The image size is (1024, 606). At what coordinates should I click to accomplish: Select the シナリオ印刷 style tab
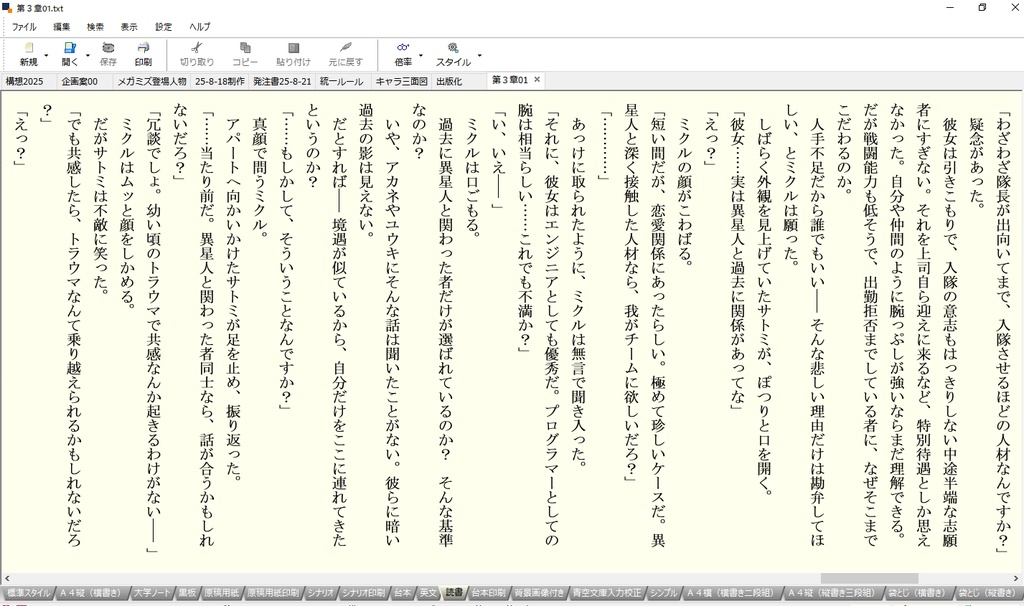[363, 593]
